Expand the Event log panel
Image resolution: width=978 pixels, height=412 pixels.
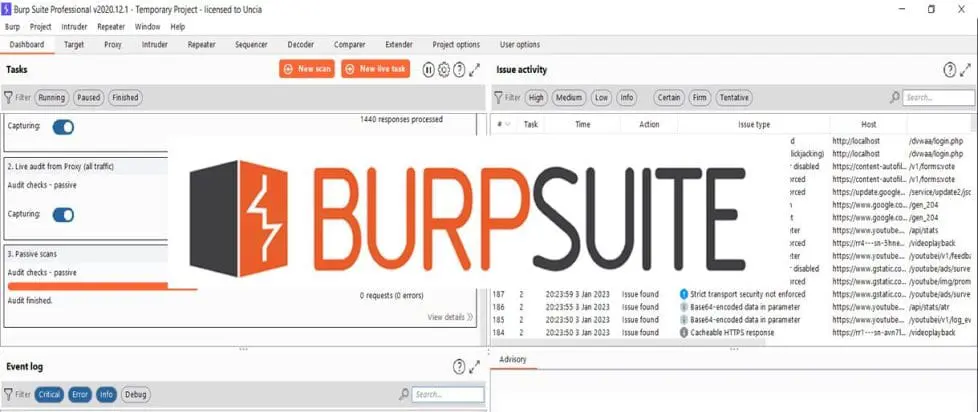point(475,367)
